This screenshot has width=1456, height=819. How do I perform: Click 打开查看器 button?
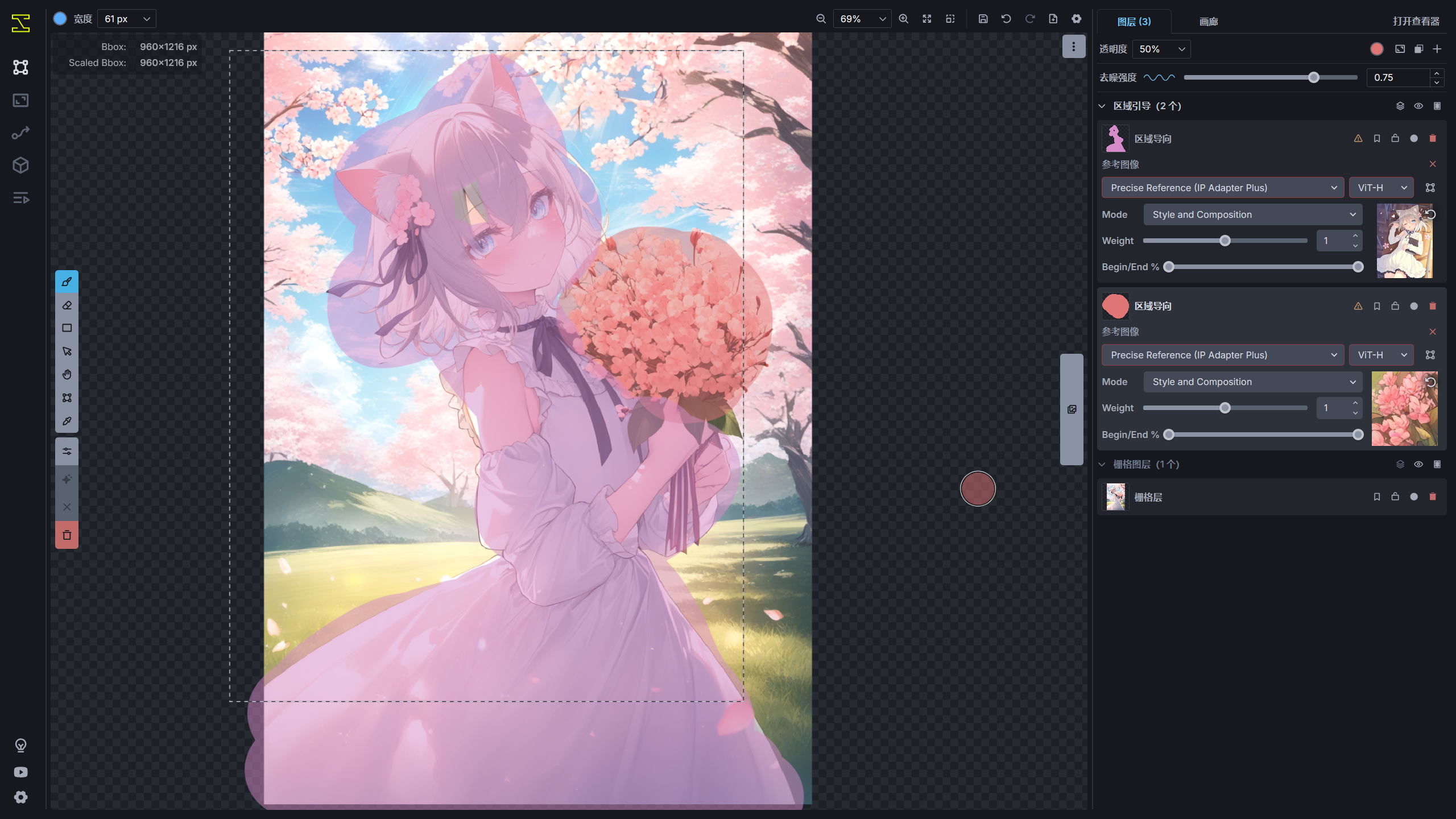[x=1416, y=22]
